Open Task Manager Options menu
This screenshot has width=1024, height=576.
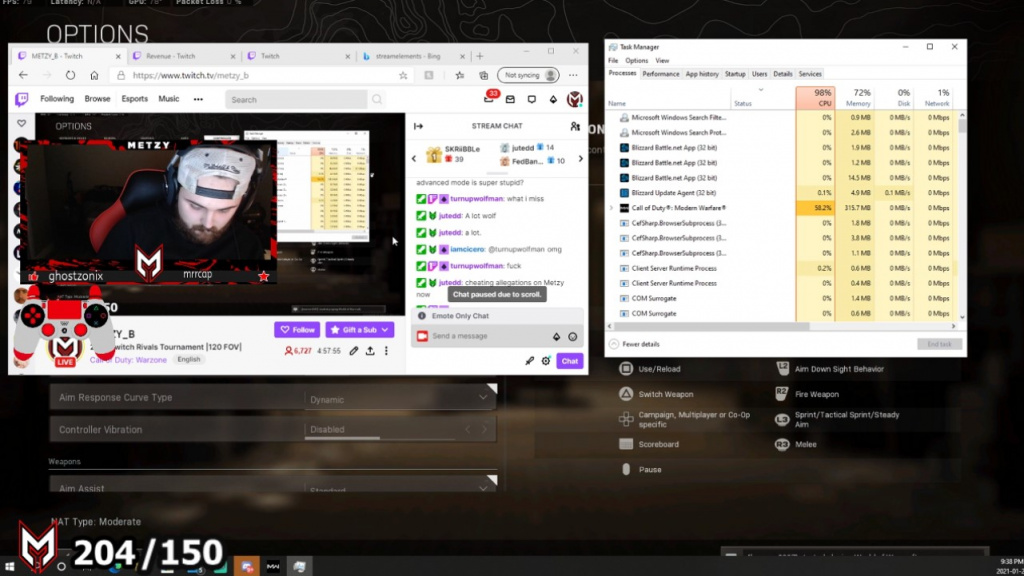tap(636, 61)
